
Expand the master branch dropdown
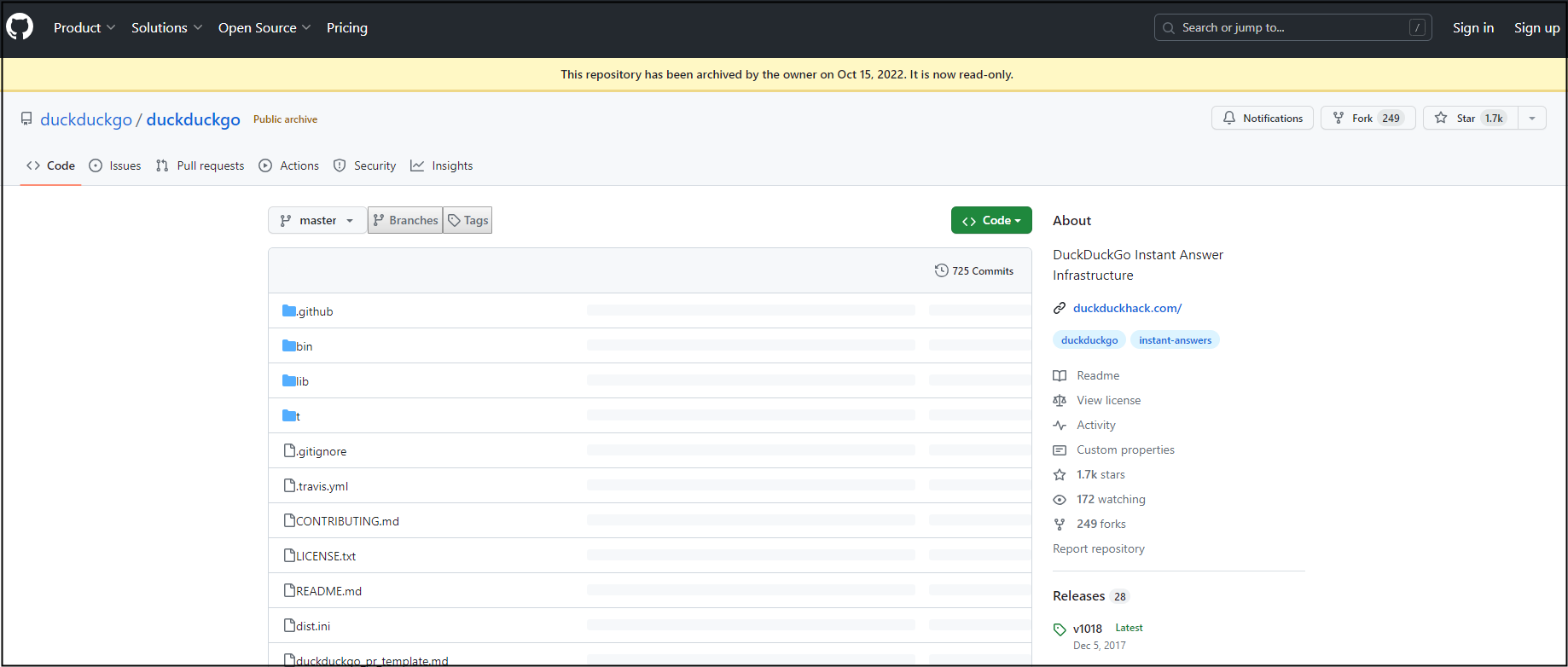point(317,220)
